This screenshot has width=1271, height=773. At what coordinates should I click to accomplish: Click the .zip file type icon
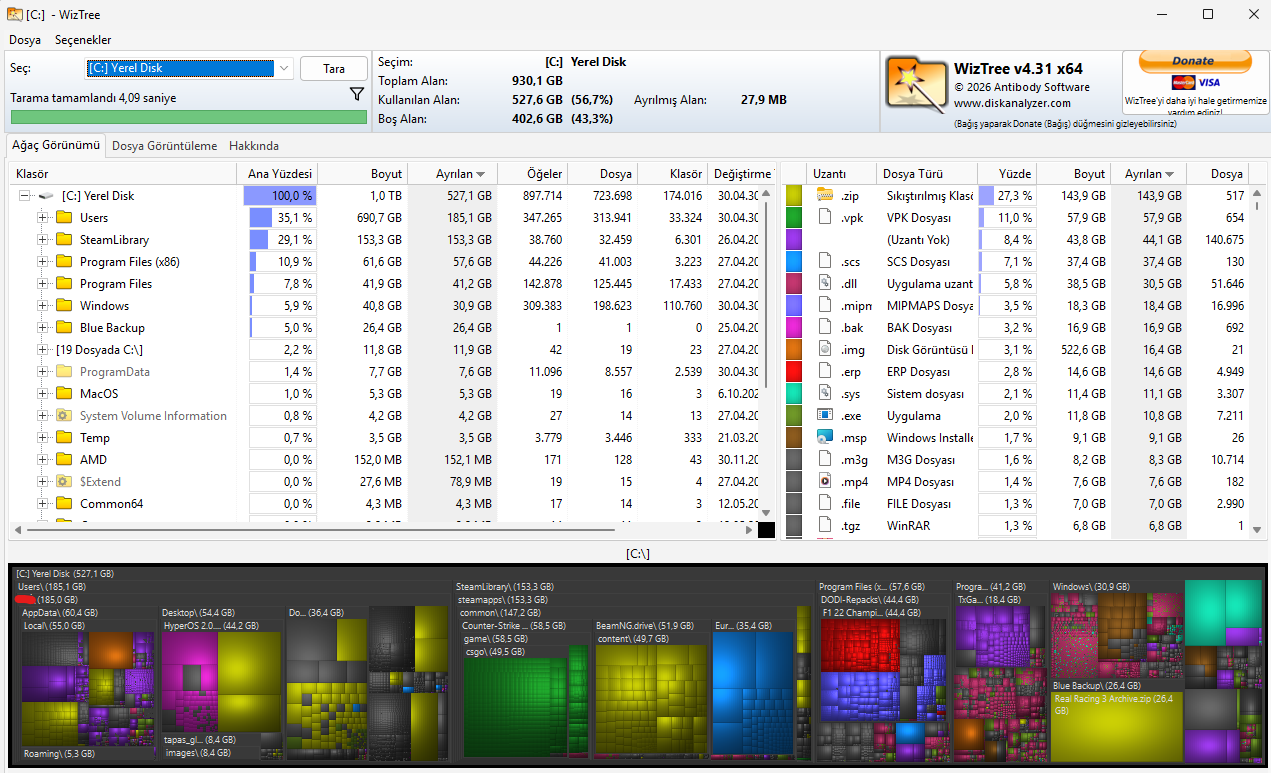[825, 196]
